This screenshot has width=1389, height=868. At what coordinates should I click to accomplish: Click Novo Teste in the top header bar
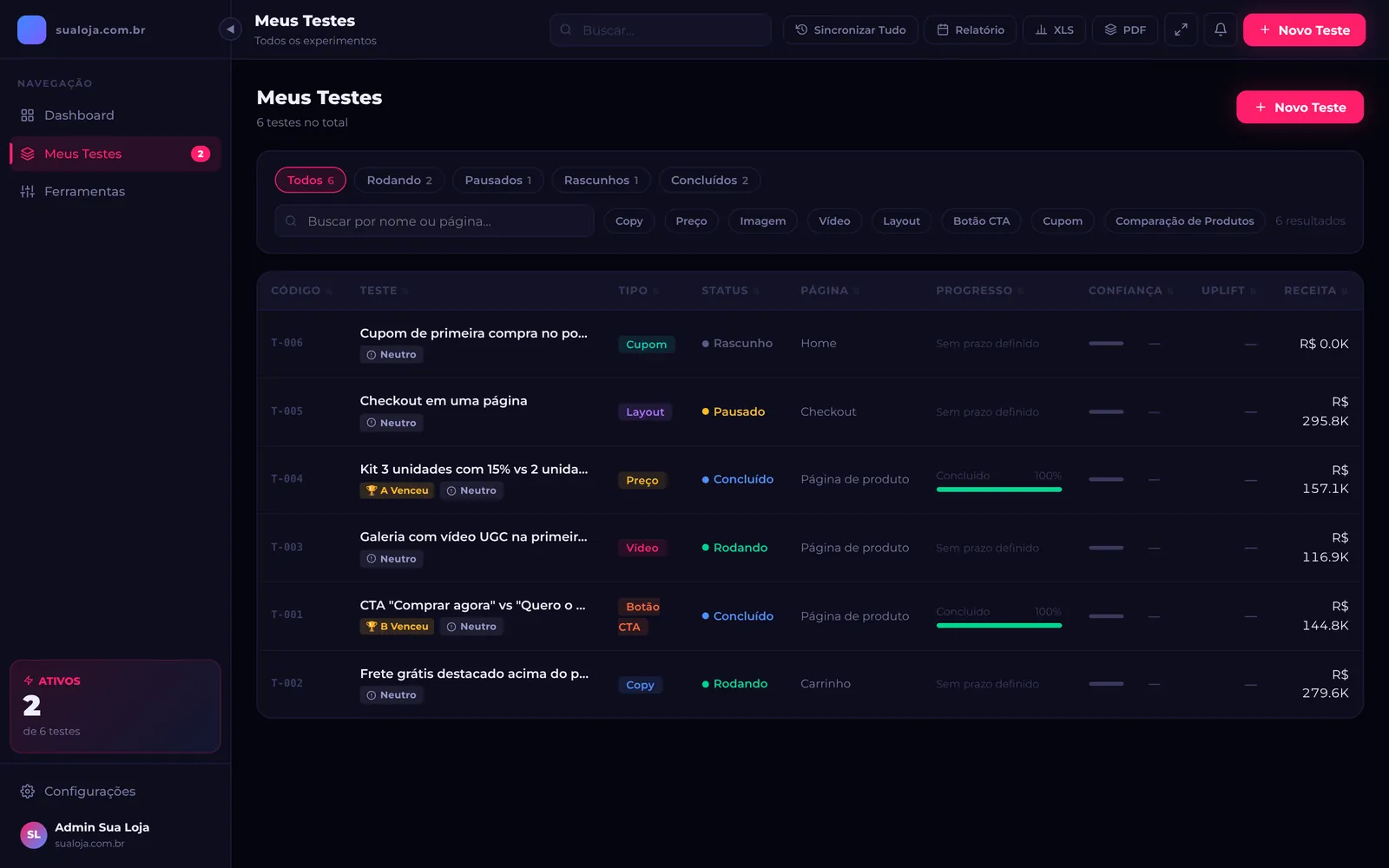click(1304, 30)
